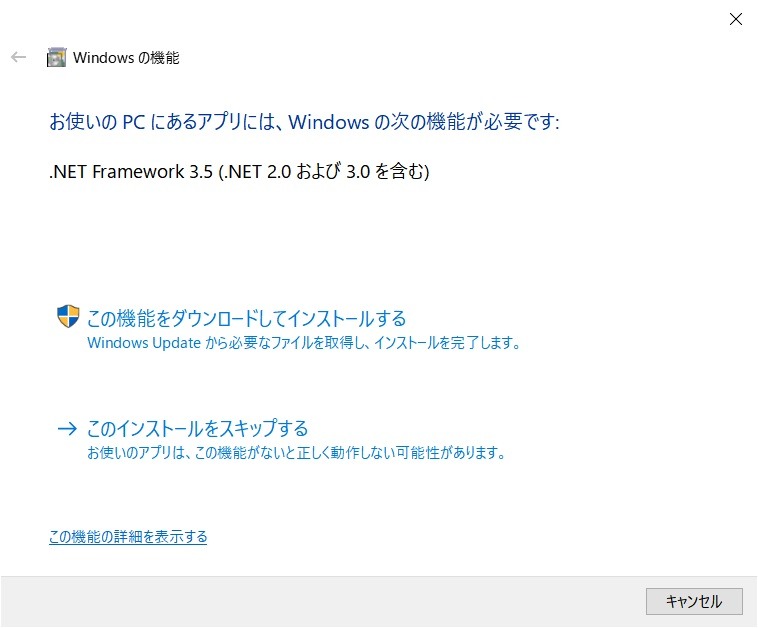Click the gray footer bar left of キャンセル

coord(323,601)
